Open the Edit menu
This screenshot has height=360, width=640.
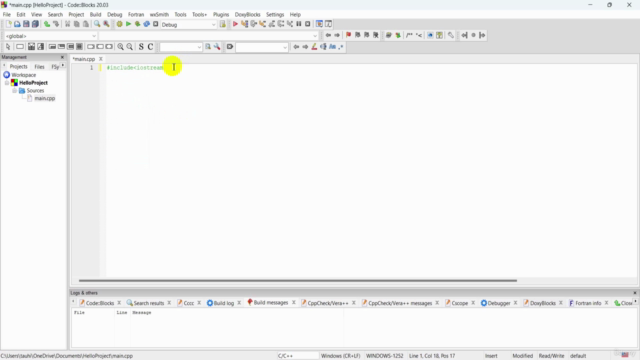coord(21,14)
